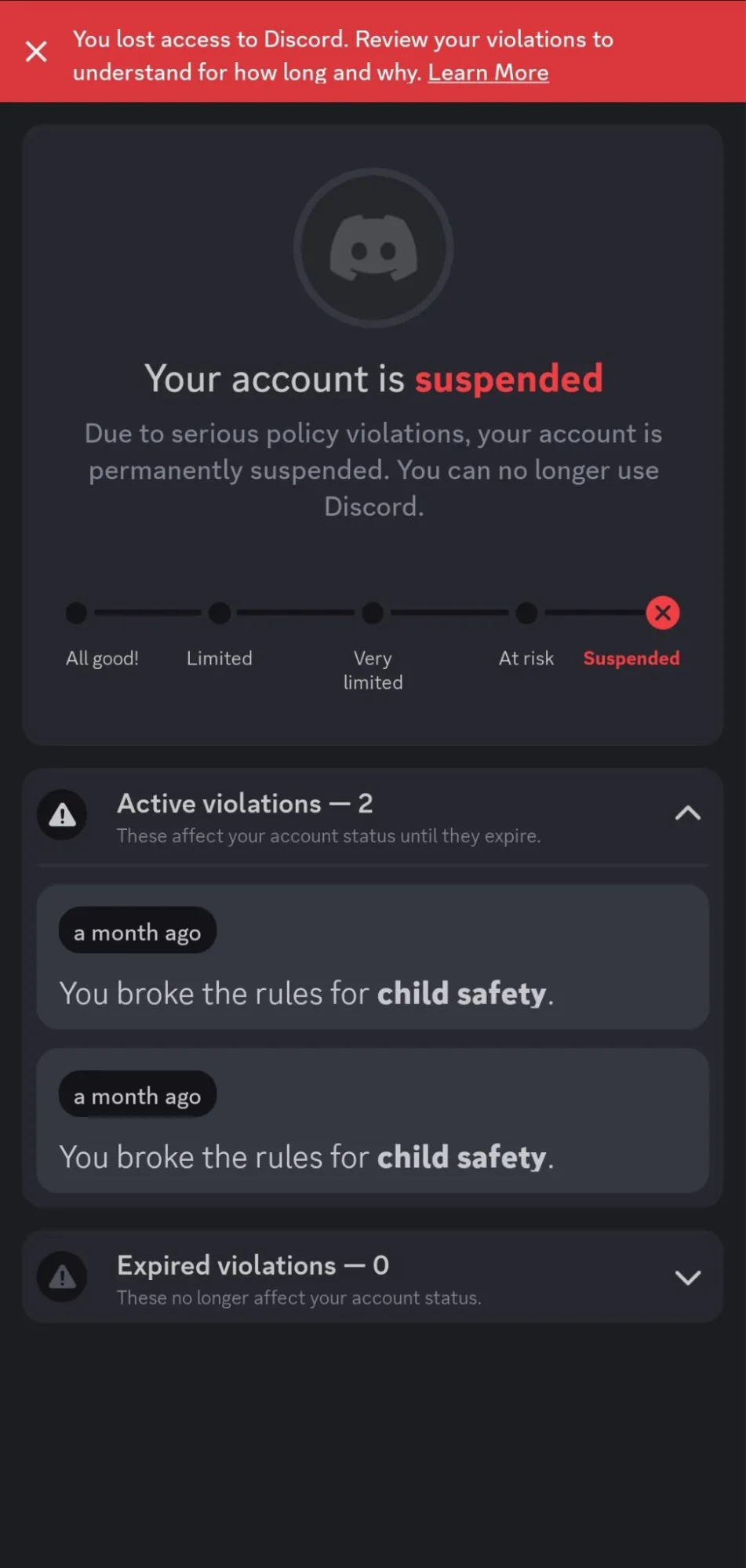Click the Active violations — 2 heading
This screenshot has height=1568, width=746.
(245, 803)
